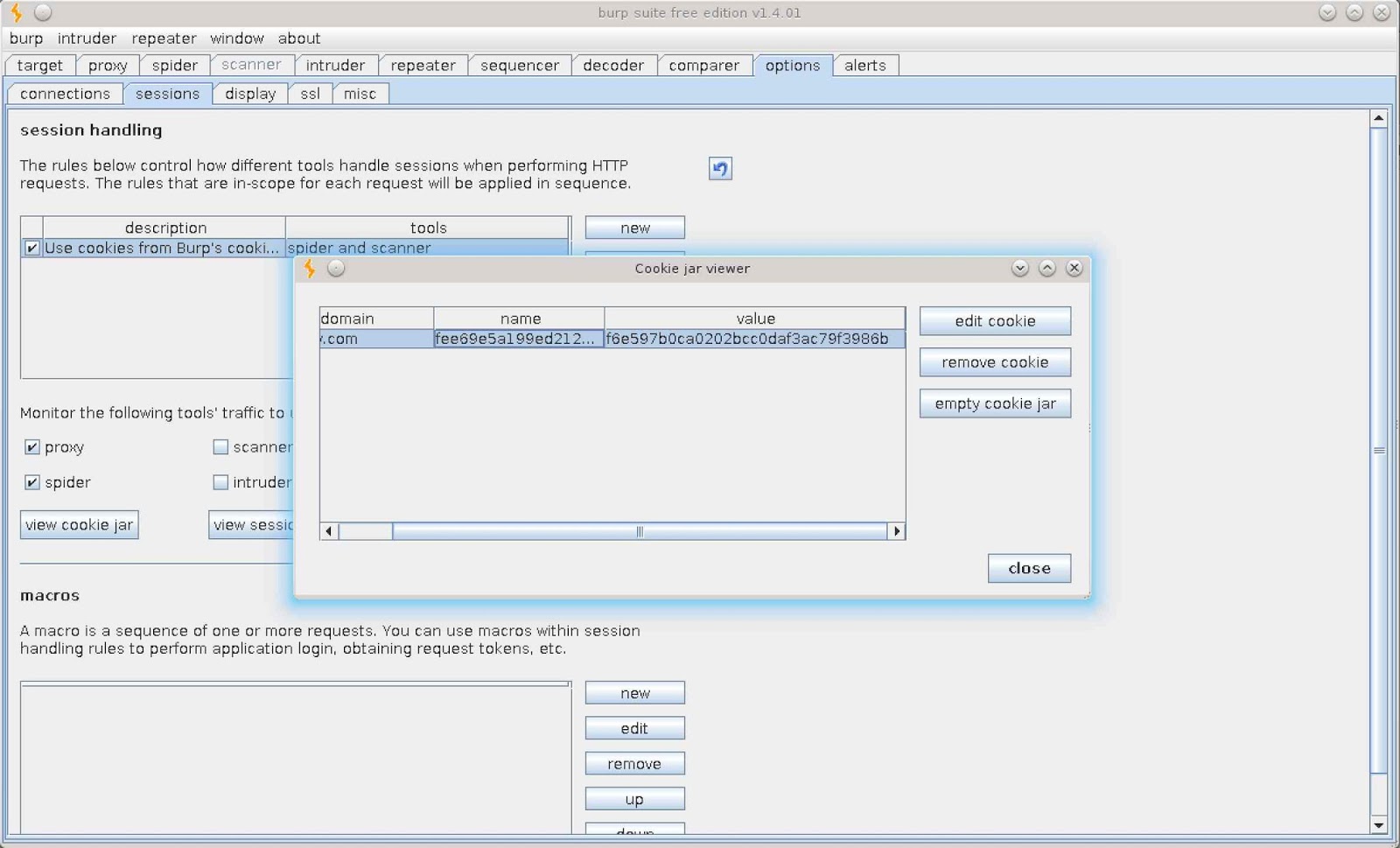Click the edit cookie button
Viewport: 1400px width, 848px height.
click(x=995, y=321)
